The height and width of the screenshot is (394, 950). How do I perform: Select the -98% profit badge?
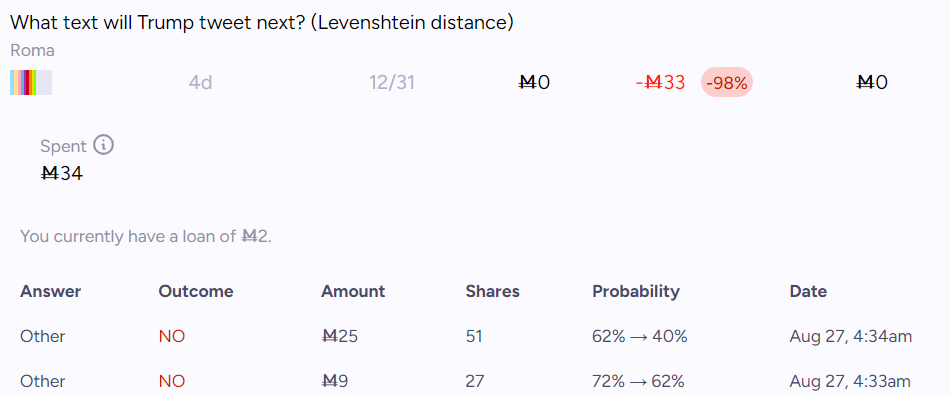(x=727, y=82)
